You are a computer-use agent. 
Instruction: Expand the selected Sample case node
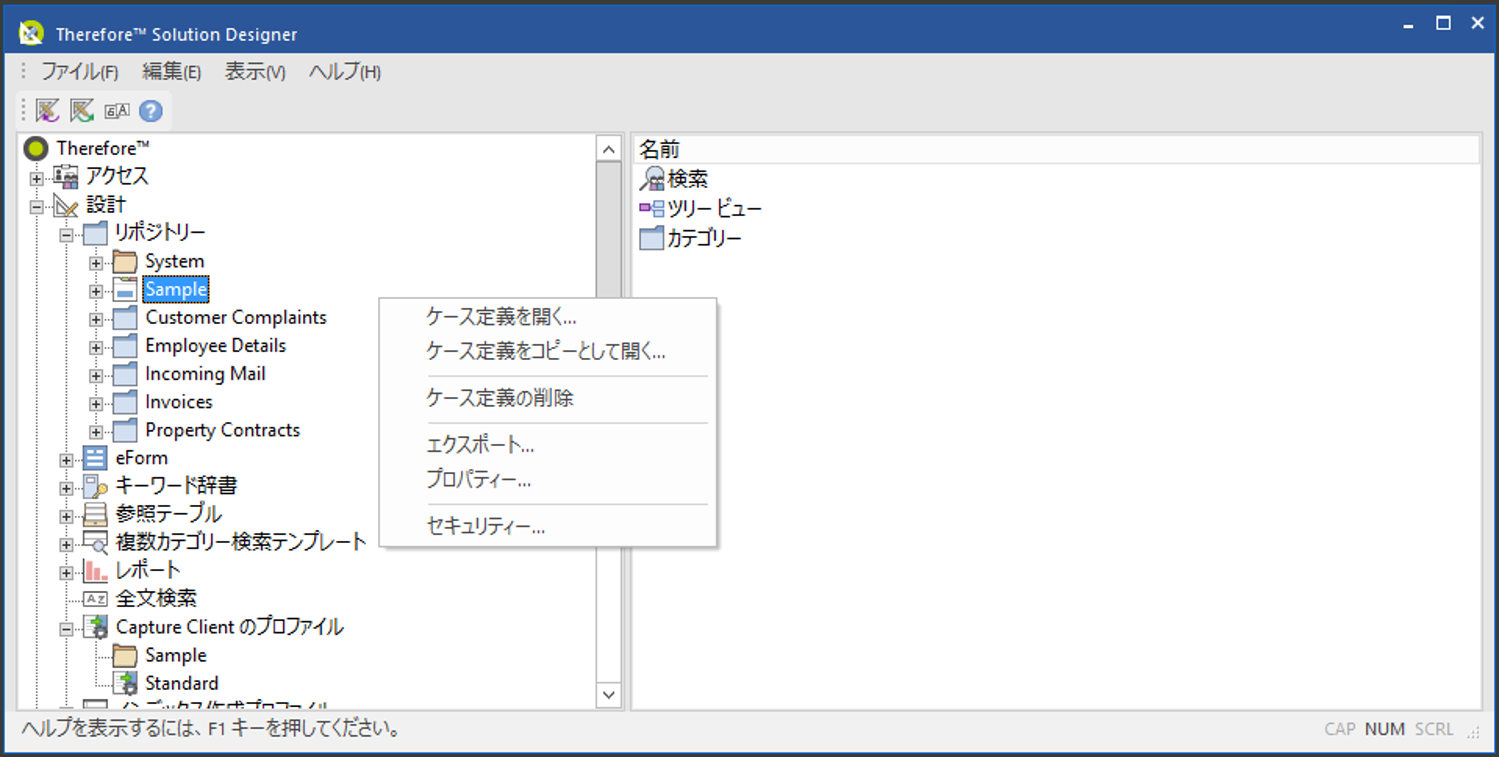[x=96, y=291]
